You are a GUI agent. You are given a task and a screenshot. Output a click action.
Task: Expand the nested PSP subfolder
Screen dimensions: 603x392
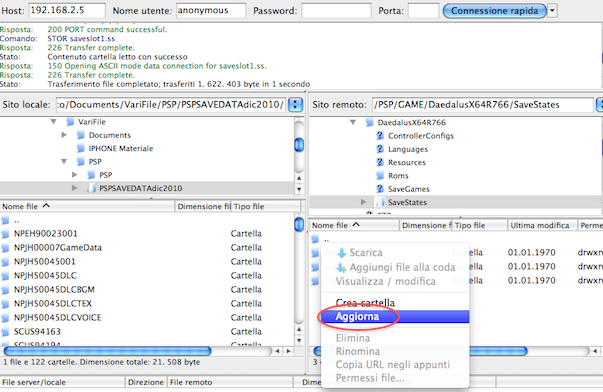tap(74, 175)
